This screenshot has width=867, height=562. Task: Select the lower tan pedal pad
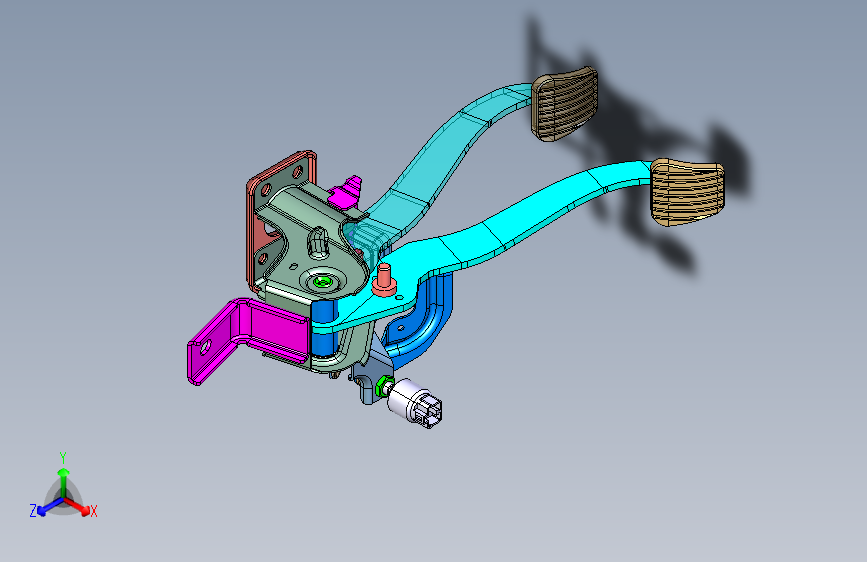coord(687,191)
